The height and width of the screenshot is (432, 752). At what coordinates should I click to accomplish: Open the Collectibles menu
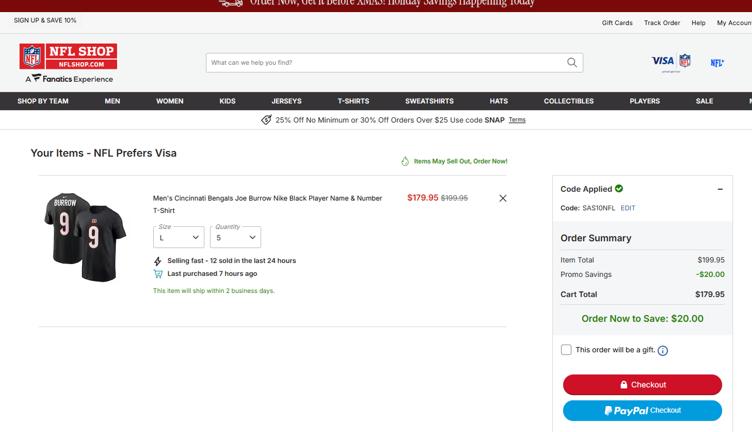pyautogui.click(x=568, y=101)
